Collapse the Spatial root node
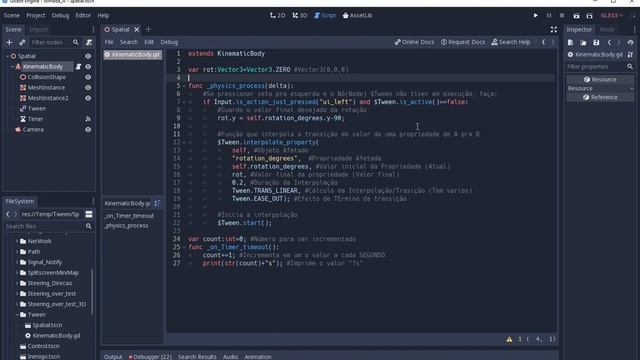The image size is (640, 360). pos(7,56)
